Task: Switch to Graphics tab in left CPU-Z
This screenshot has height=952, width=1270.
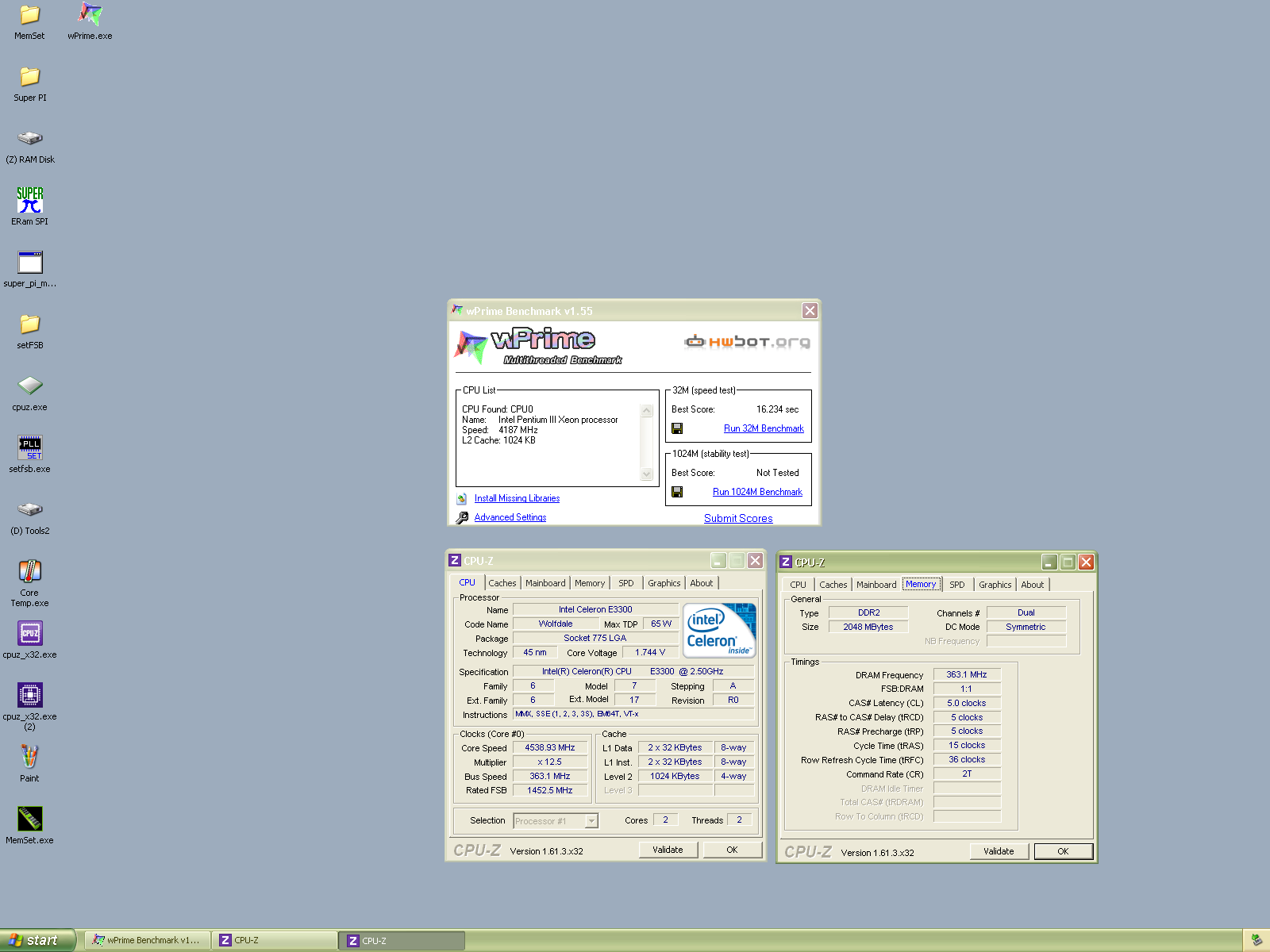Action: point(664,583)
